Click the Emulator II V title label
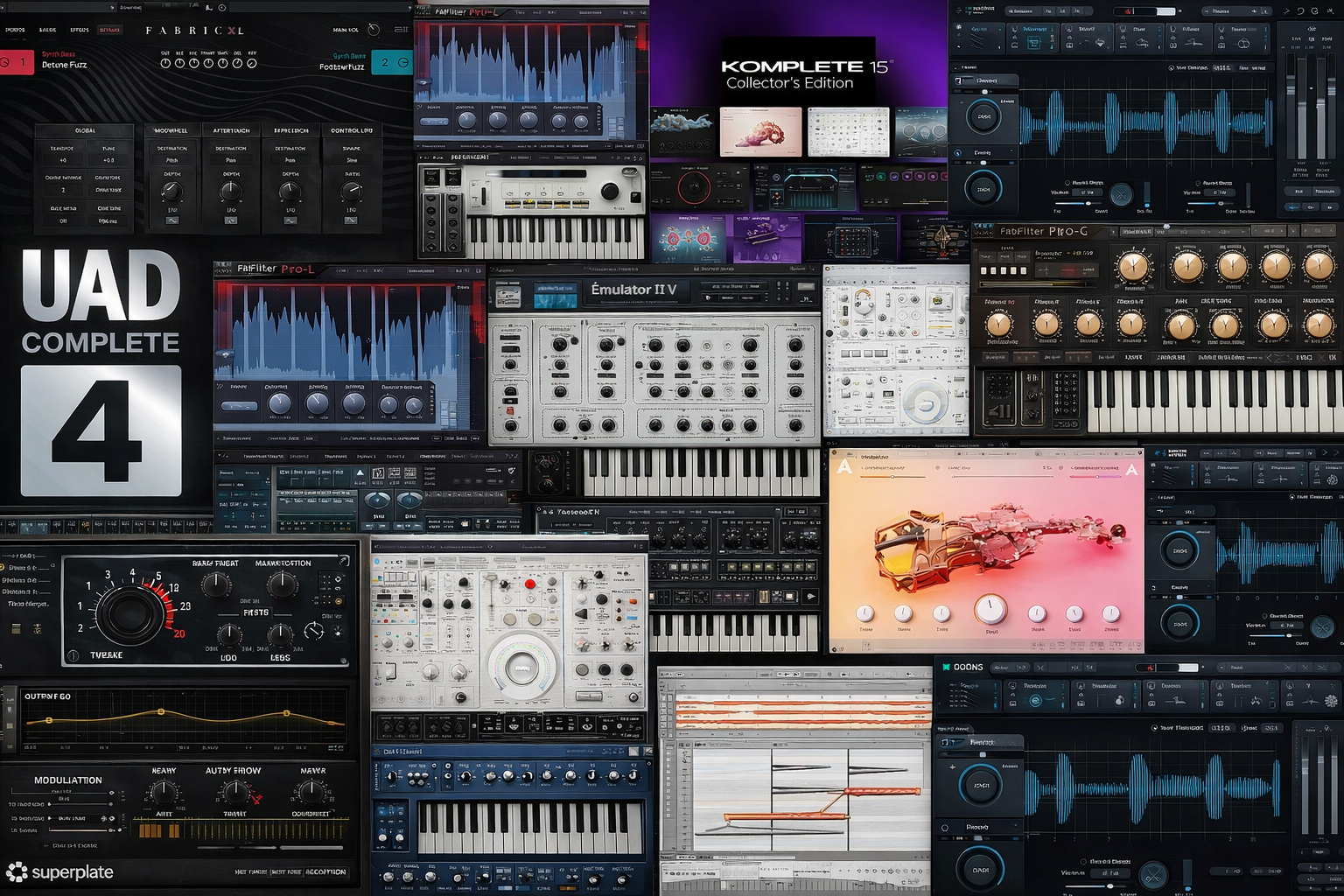Screen dimensions: 1344x896 pyautogui.click(x=633, y=290)
